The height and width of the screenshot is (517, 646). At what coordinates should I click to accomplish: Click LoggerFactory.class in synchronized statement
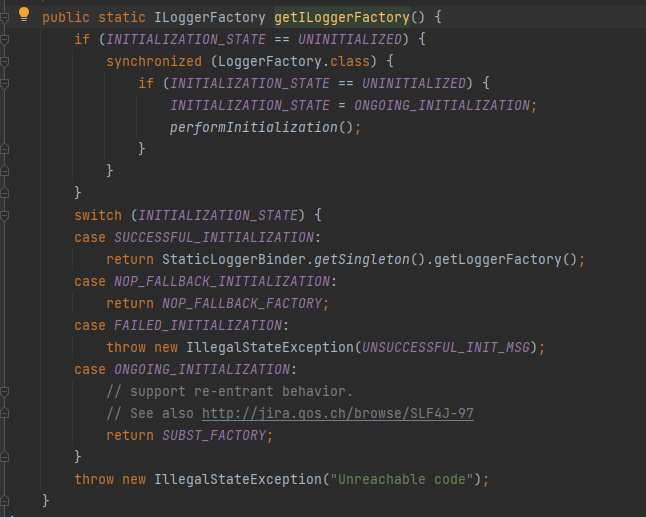click(294, 61)
